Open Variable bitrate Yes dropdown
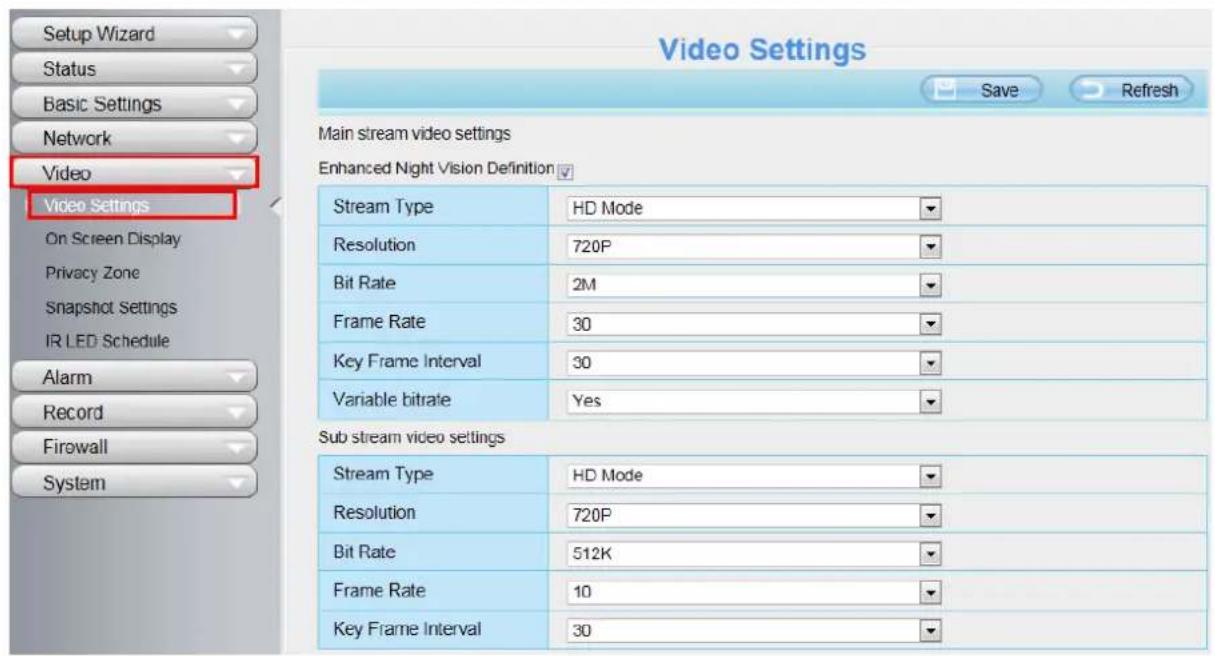This screenshot has height=656, width=1215. pos(755,401)
